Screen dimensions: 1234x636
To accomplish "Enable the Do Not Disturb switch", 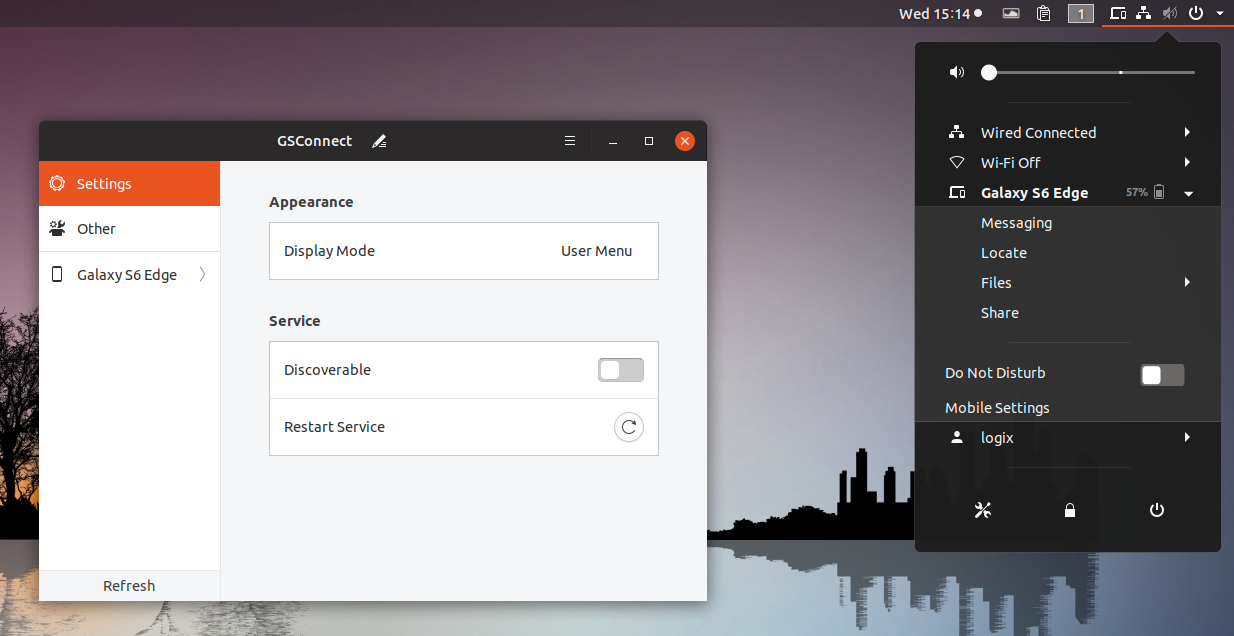I will (1162, 375).
